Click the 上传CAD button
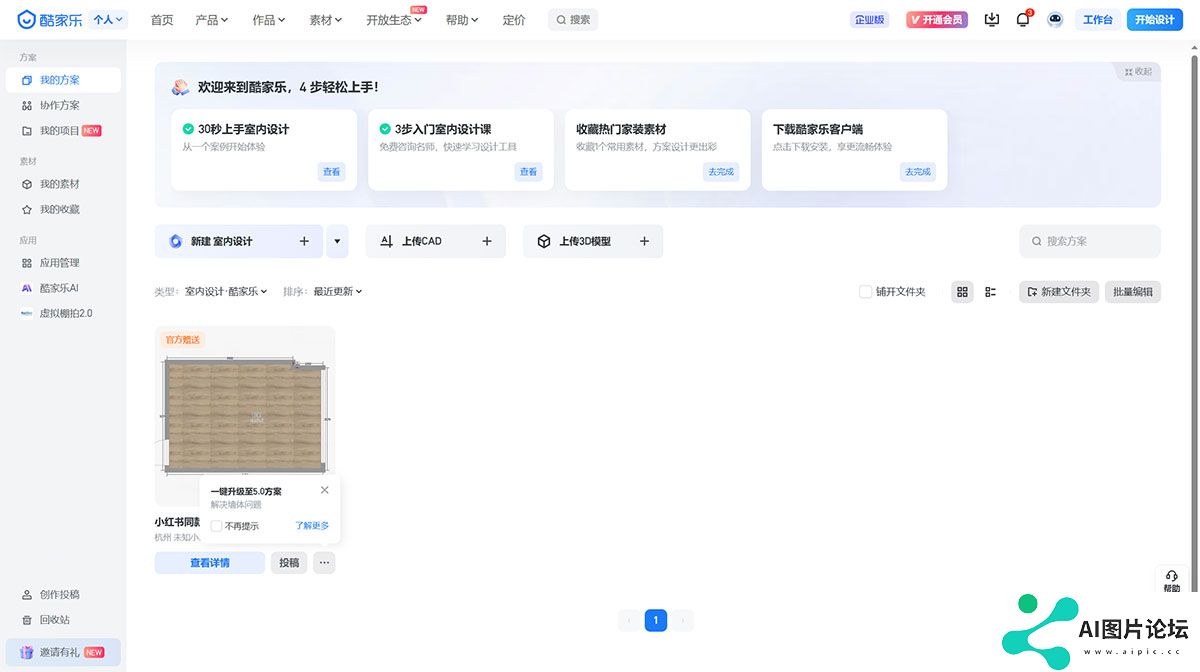 (x=436, y=241)
